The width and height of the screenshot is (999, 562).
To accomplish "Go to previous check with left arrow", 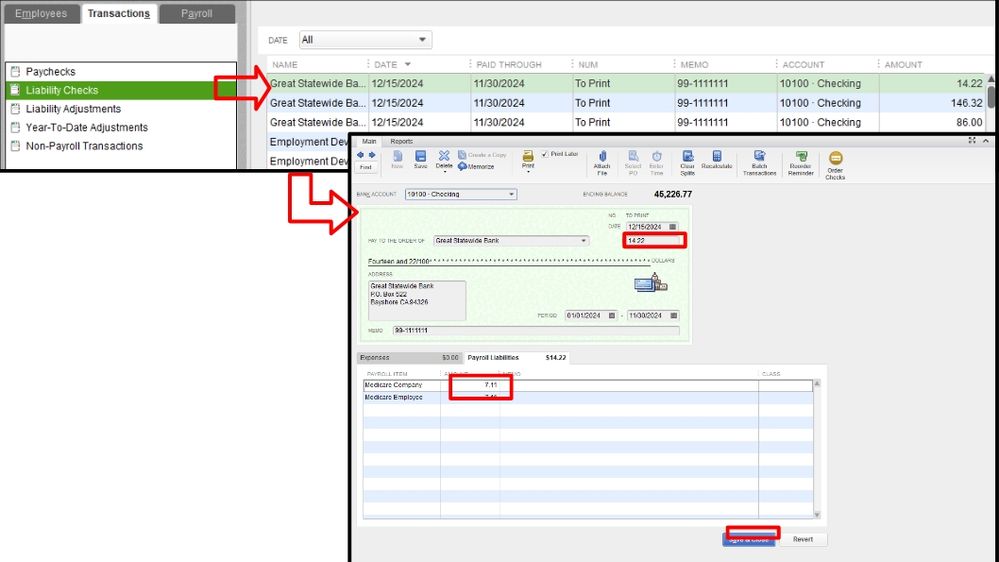I will 361,155.
